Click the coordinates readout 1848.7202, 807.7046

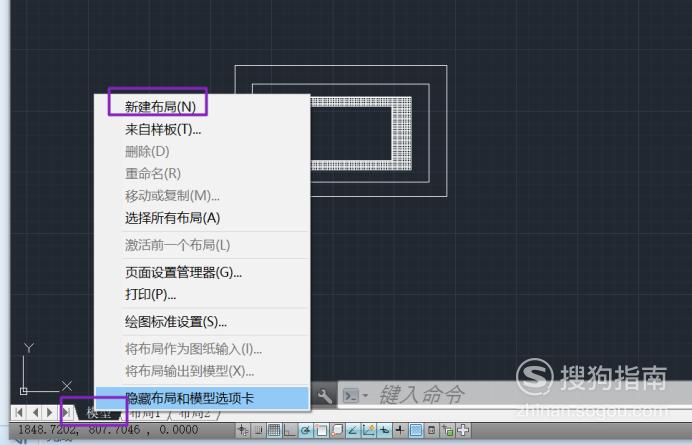coord(108,430)
